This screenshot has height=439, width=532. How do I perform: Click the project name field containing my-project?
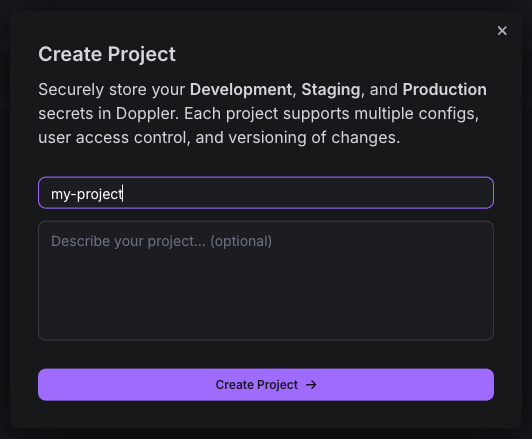pyautogui.click(x=266, y=193)
